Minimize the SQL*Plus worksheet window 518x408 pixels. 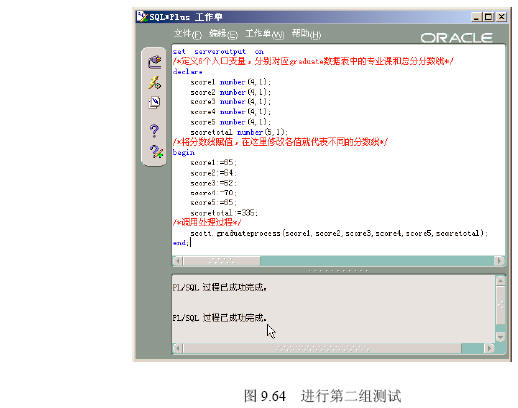coord(476,17)
